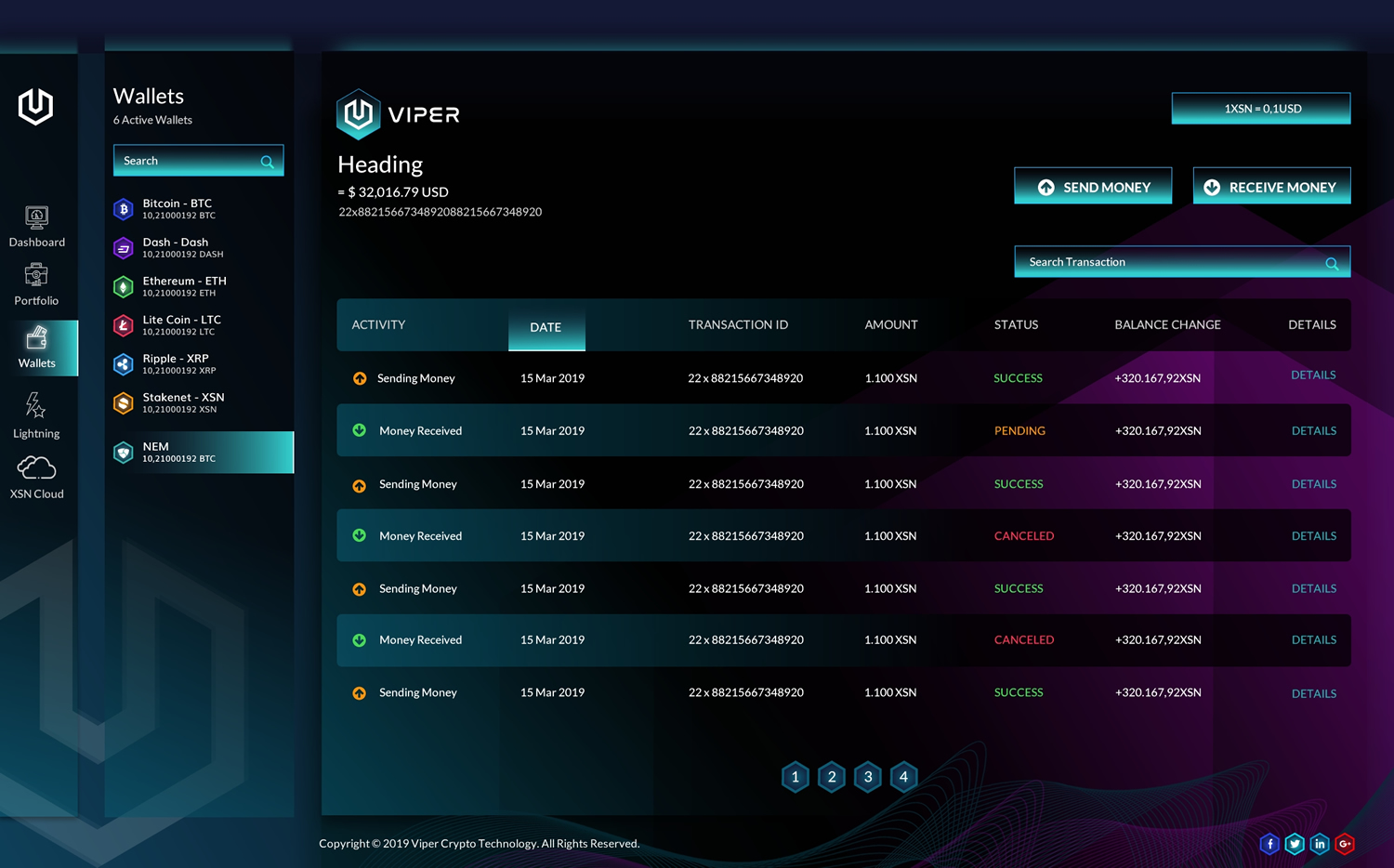Click the magnifier in Search Transaction
This screenshot has height=868, width=1394.
(x=1332, y=264)
